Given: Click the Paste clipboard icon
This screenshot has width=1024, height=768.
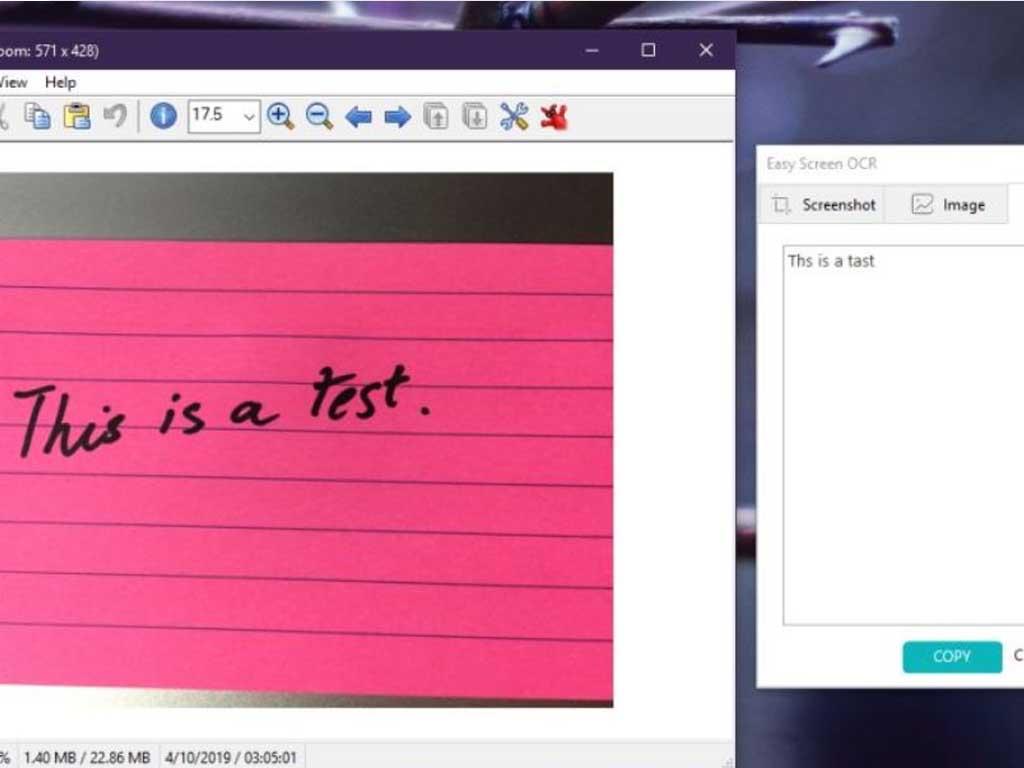Looking at the screenshot, I should (77, 116).
